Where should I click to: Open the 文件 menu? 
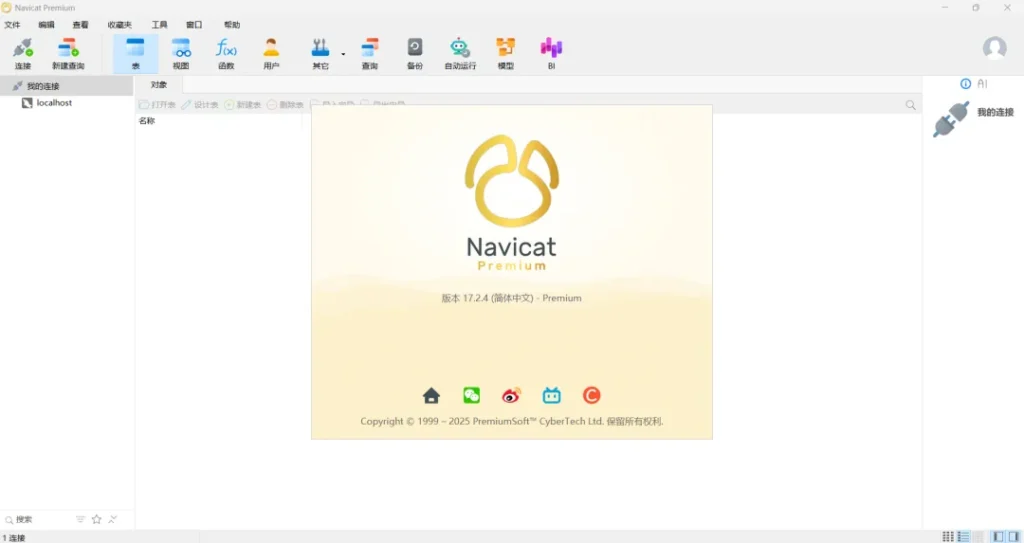[12, 25]
